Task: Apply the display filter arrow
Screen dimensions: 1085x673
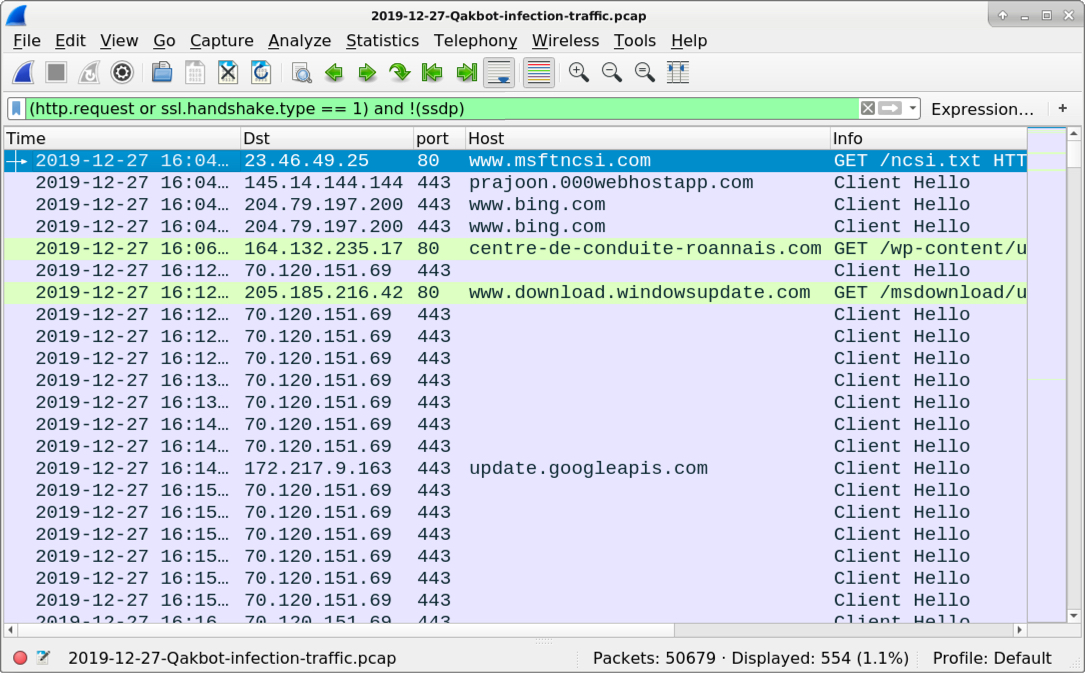Action: point(891,108)
